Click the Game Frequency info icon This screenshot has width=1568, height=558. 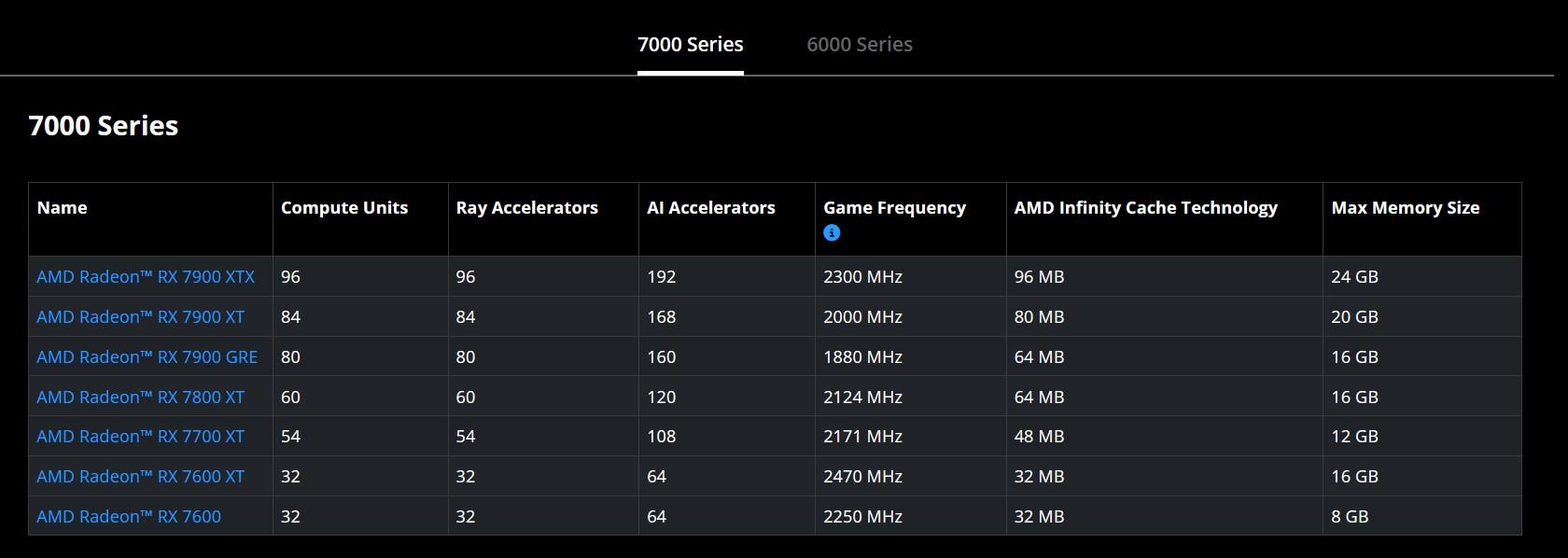click(x=832, y=233)
